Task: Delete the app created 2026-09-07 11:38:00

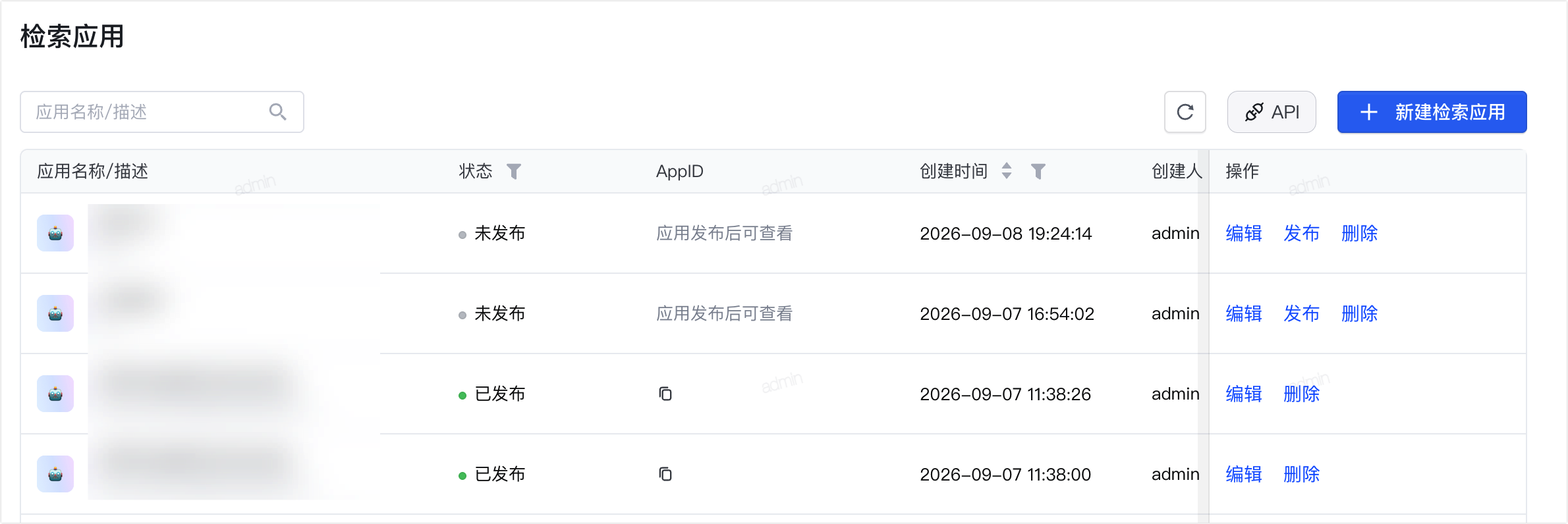Action: [1302, 474]
